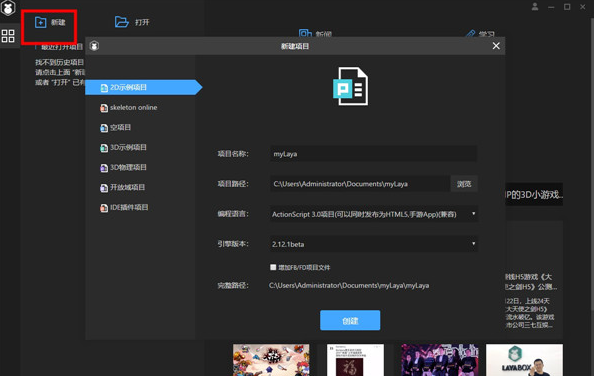
Task: Click the 打开 label in the top bar
Action: [x=142, y=22]
